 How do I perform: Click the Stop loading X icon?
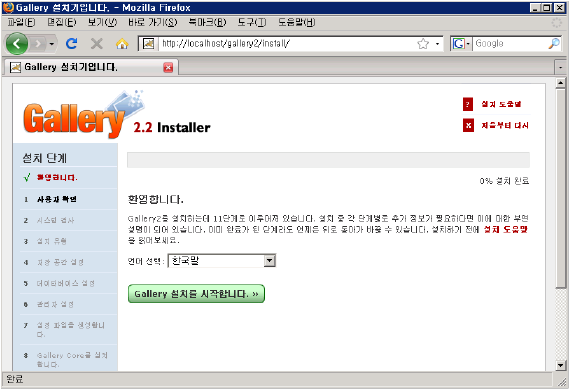97,44
